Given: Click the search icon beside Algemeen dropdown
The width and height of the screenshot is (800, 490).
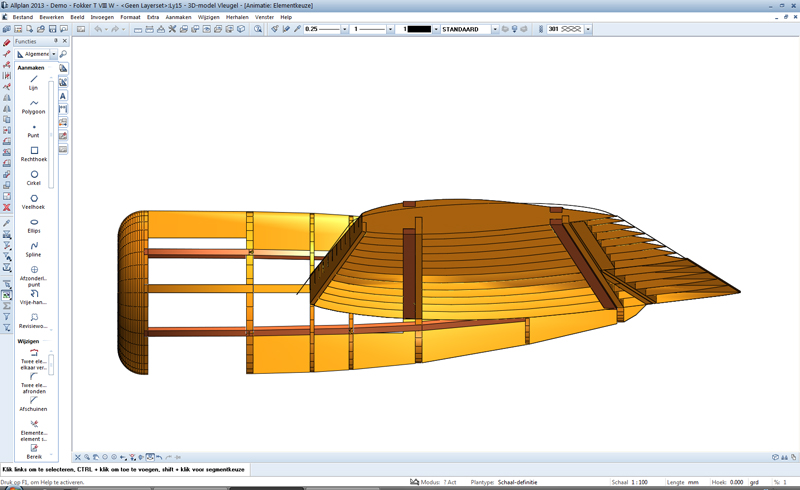Looking at the screenshot, I should pos(63,54).
